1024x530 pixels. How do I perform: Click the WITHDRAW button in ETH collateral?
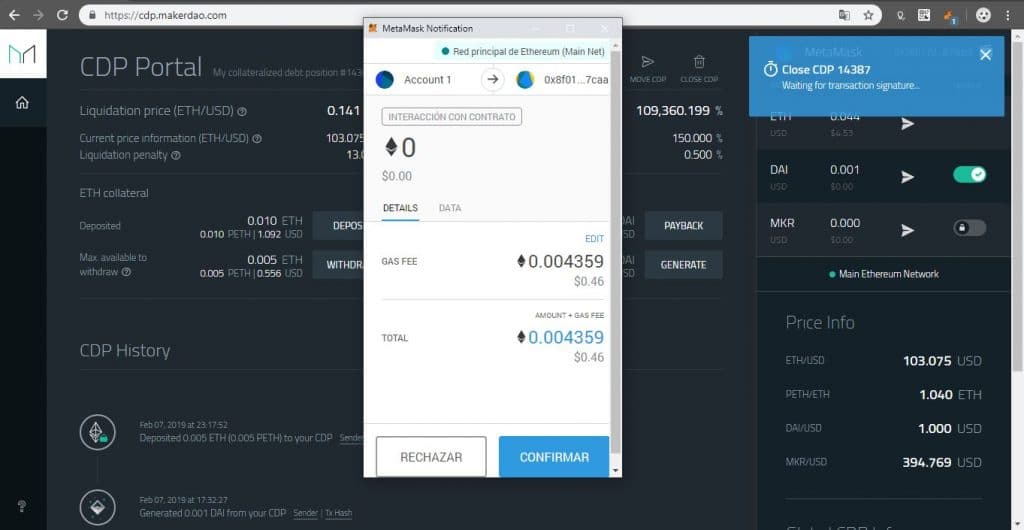[x=338, y=265]
